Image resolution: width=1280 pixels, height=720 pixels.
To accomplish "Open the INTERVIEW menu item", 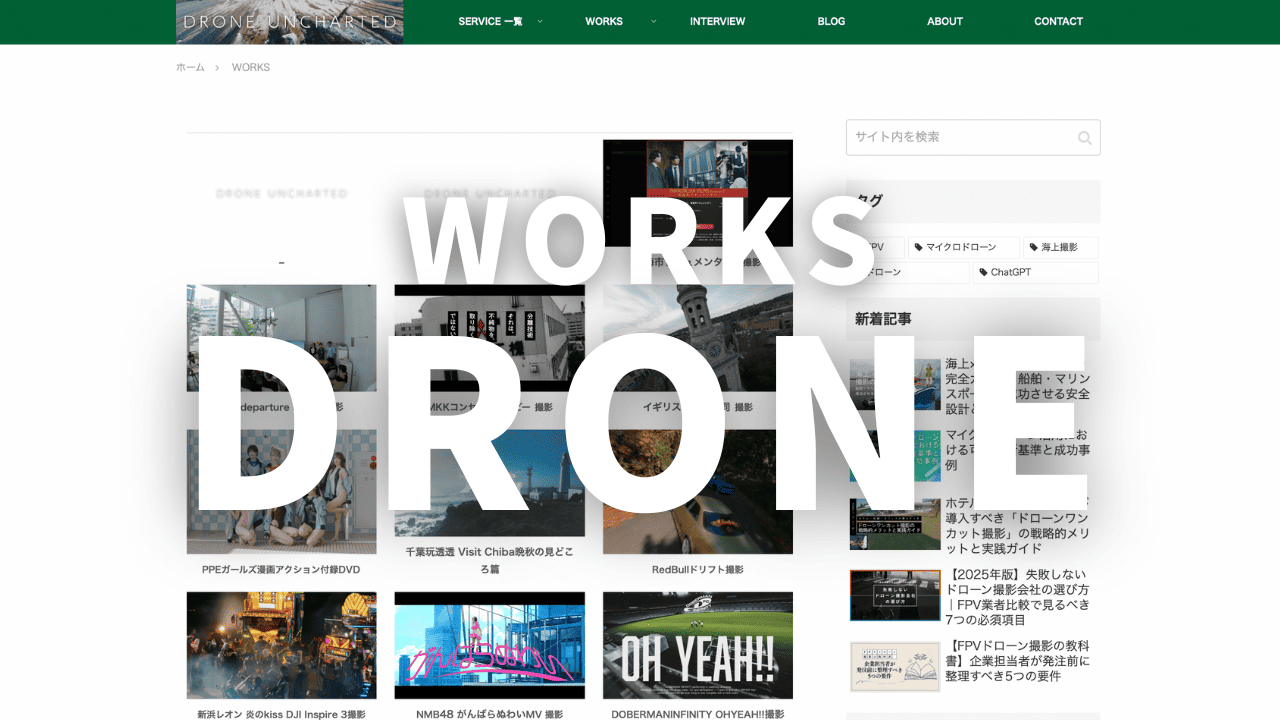I will (717, 21).
